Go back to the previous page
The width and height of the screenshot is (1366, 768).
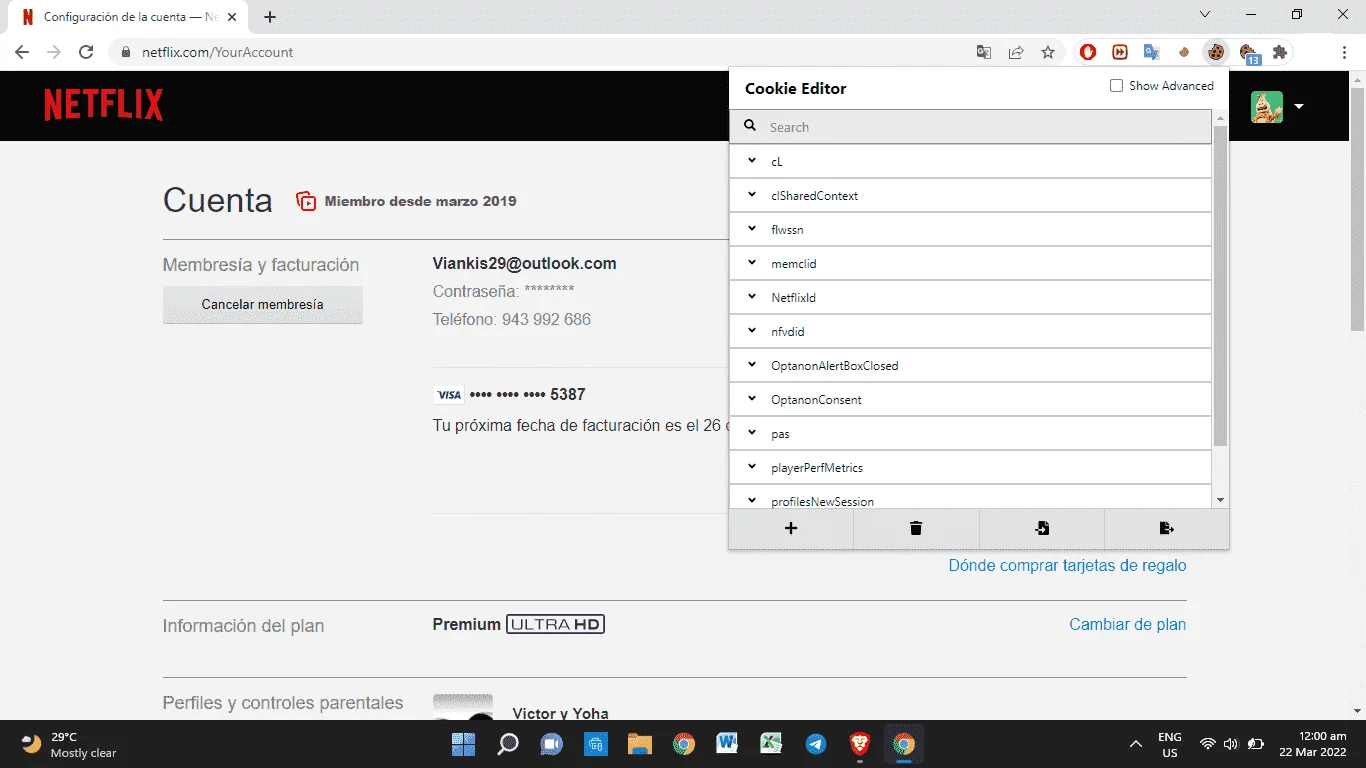coord(22,52)
